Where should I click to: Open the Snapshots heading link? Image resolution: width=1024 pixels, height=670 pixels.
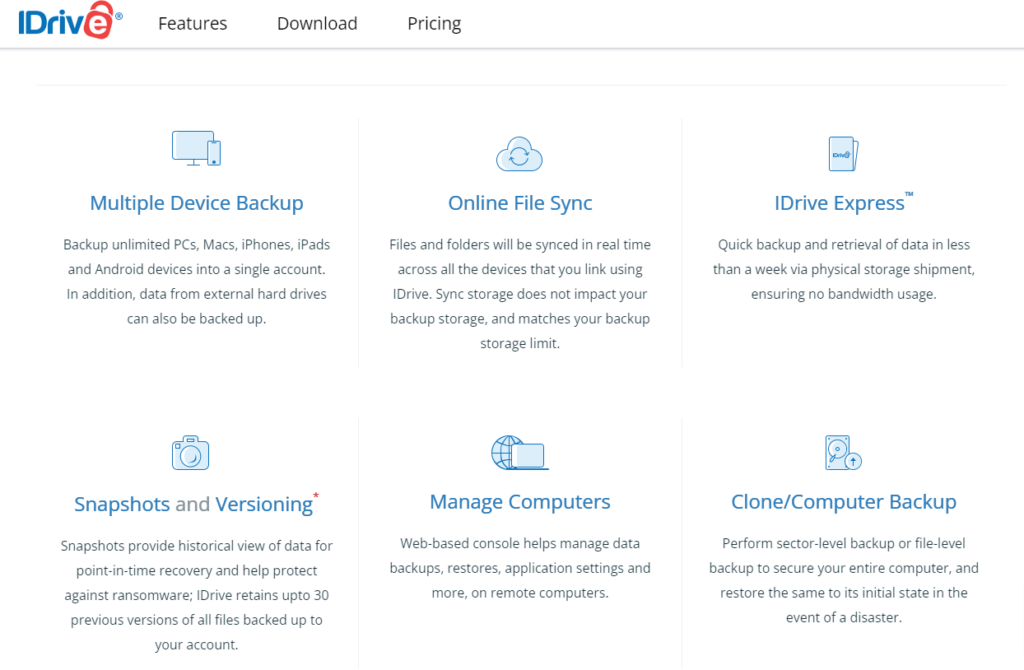tap(122, 504)
